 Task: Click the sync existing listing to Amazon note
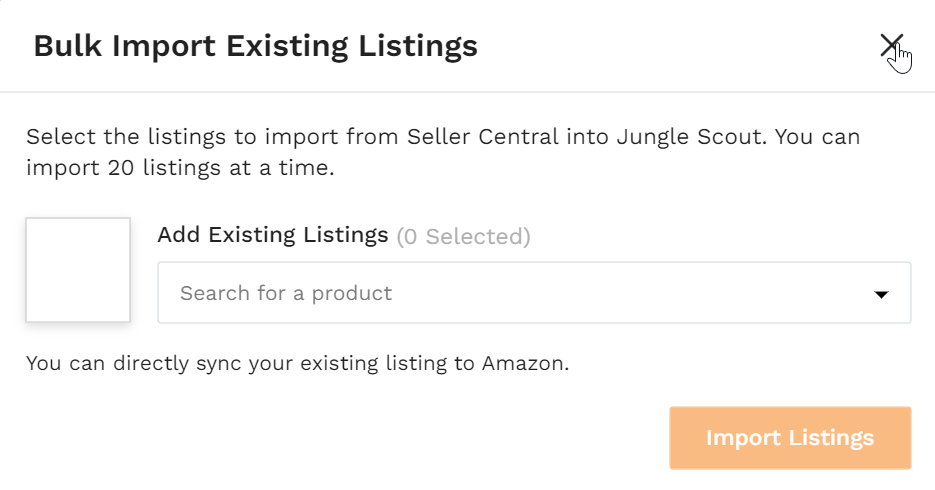pos(298,363)
